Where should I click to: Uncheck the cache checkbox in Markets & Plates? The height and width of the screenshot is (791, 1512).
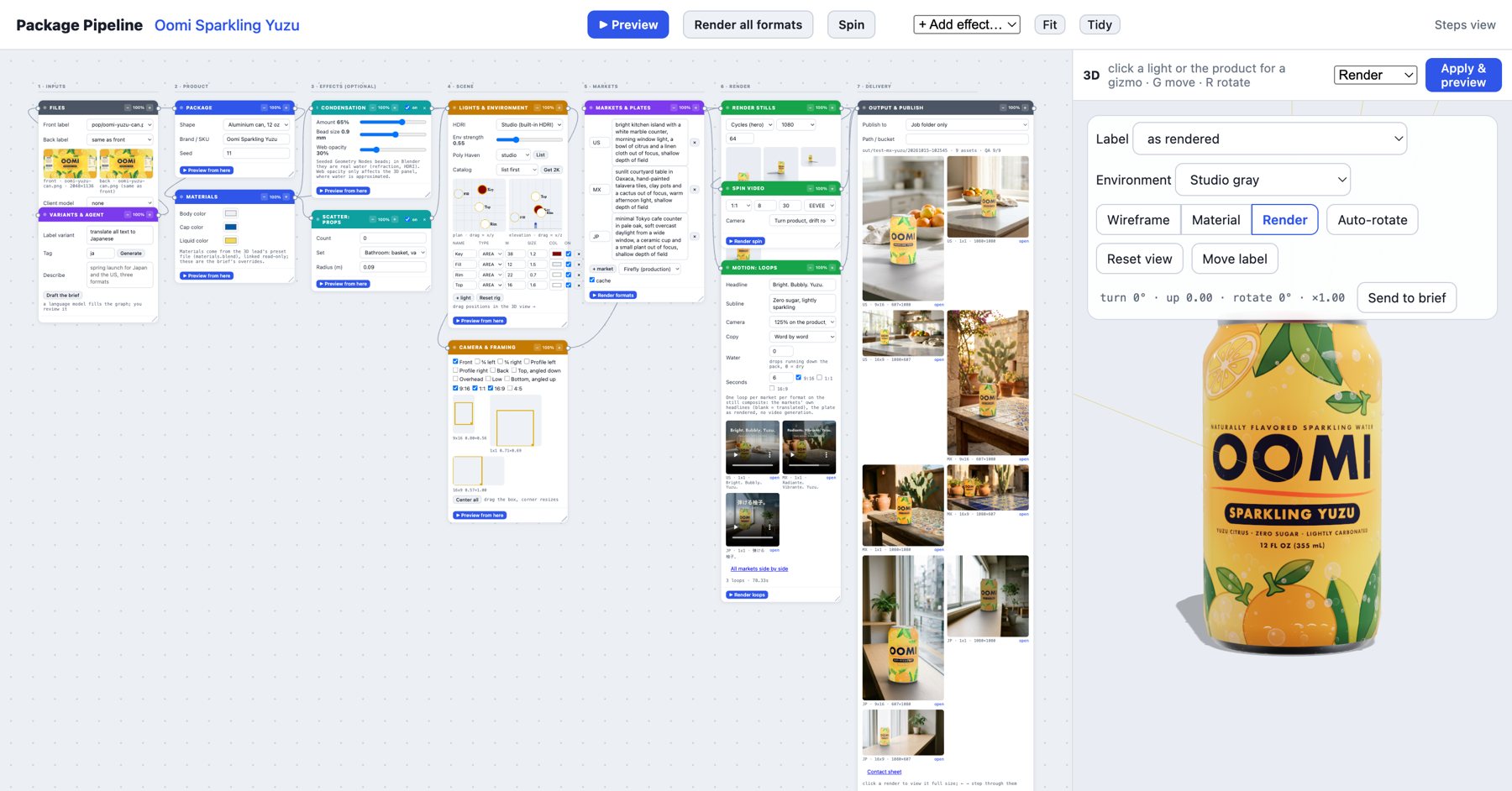click(592, 280)
